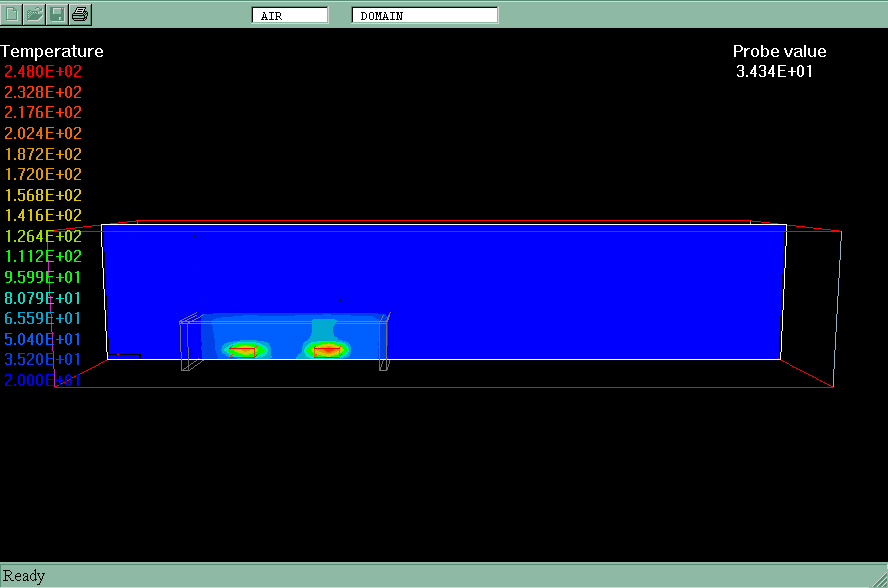Select the DOMAIN field in the toolbar
Screen dimensions: 888x588
(x=424, y=16)
